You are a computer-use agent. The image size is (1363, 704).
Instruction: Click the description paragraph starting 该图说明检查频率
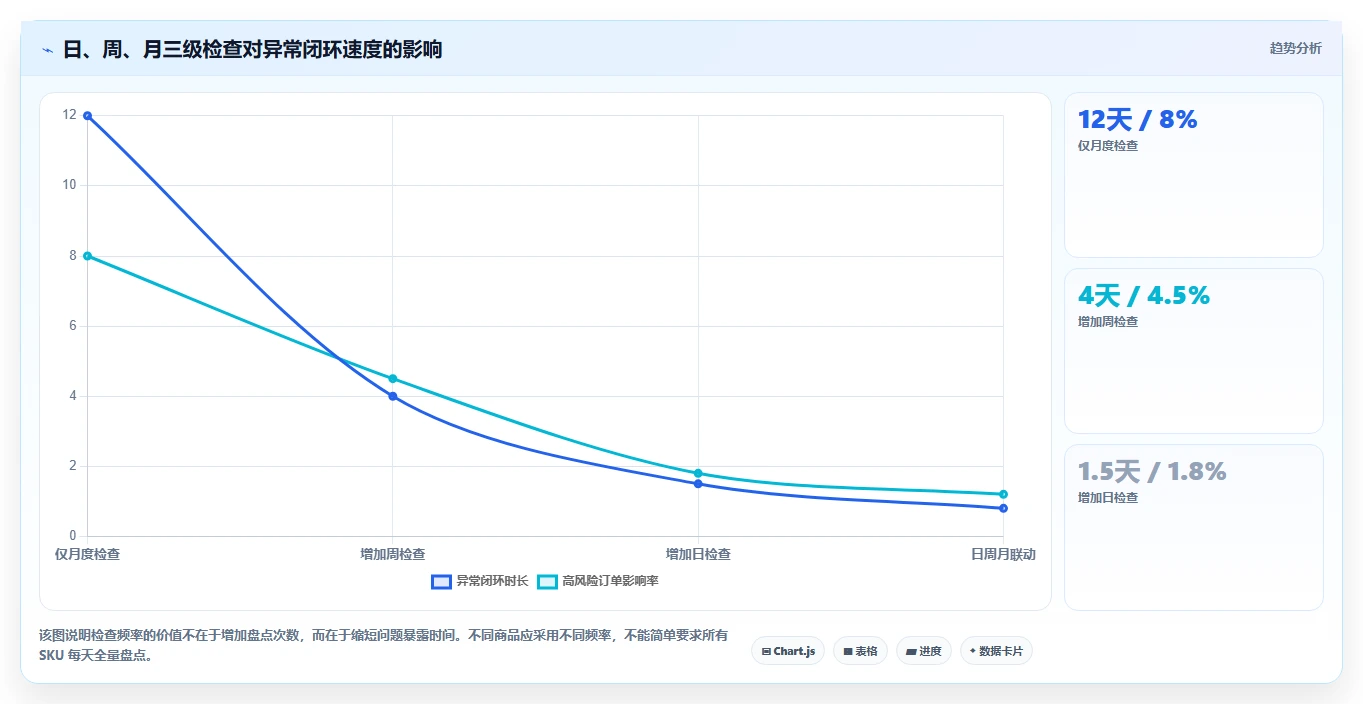[384, 646]
